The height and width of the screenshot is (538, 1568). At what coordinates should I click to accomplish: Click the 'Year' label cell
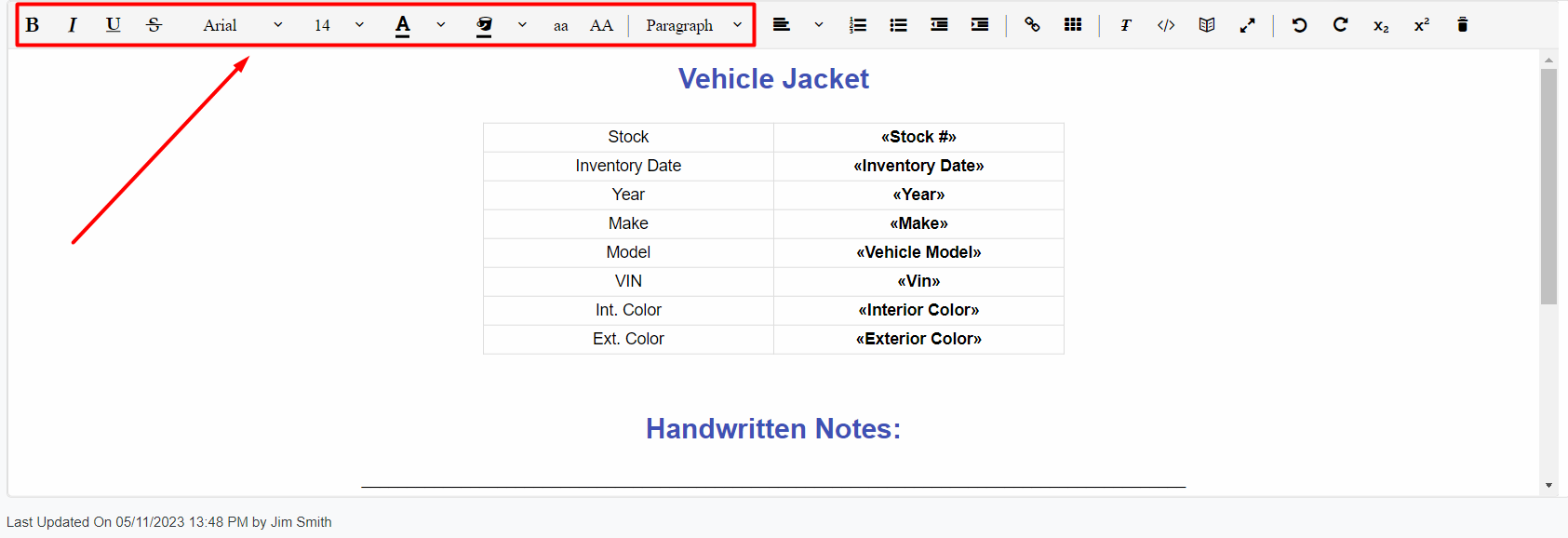coord(628,195)
